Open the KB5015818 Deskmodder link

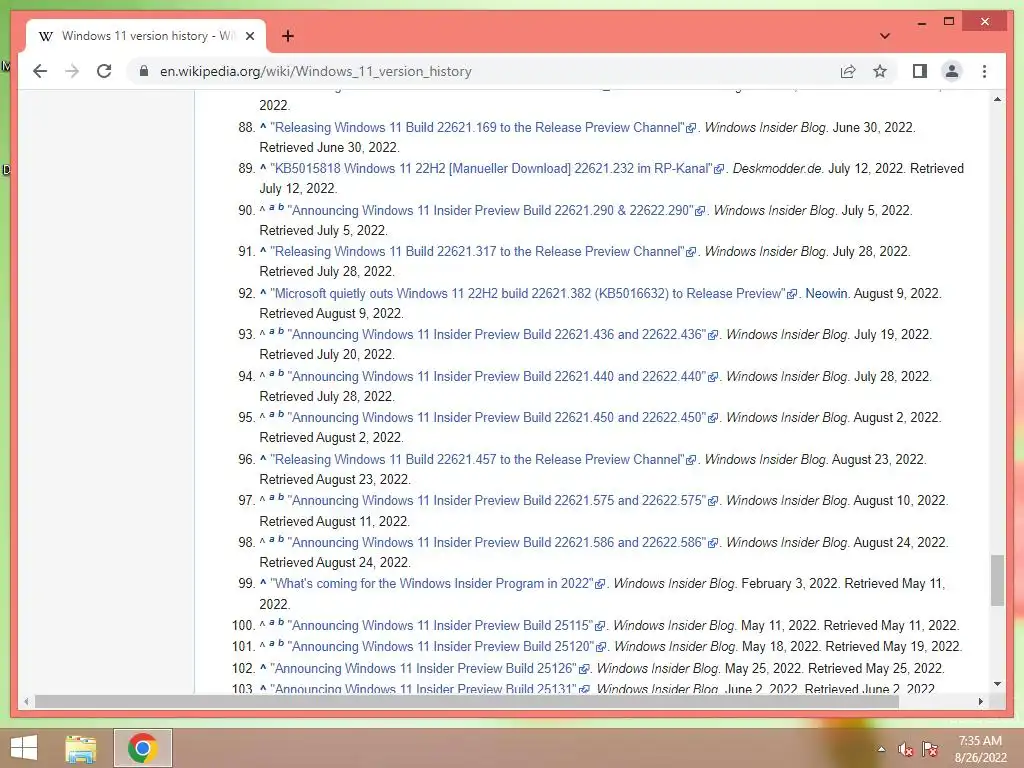pyautogui.click(x=490, y=168)
